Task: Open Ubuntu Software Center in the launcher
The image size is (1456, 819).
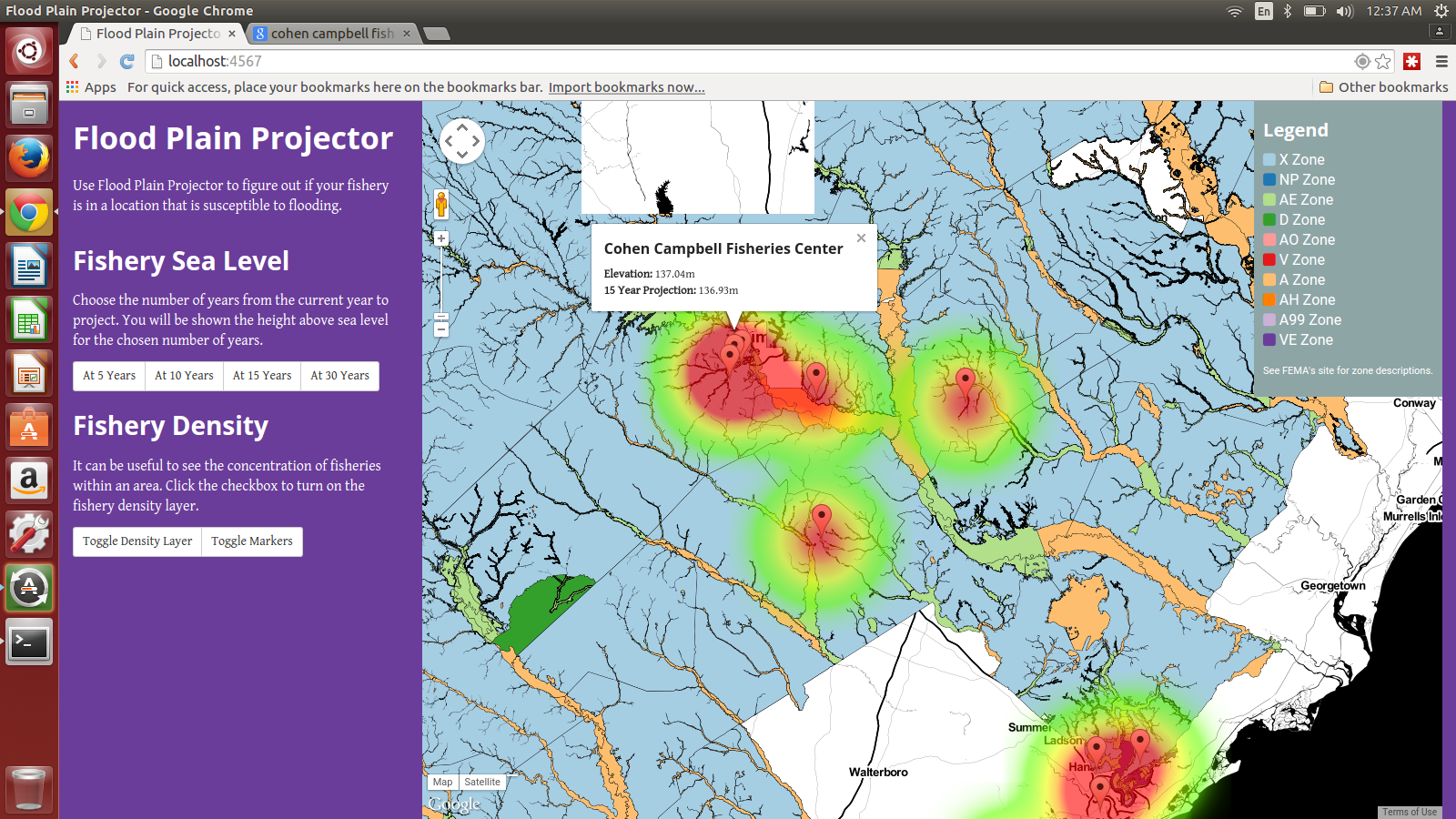Action: [29, 428]
